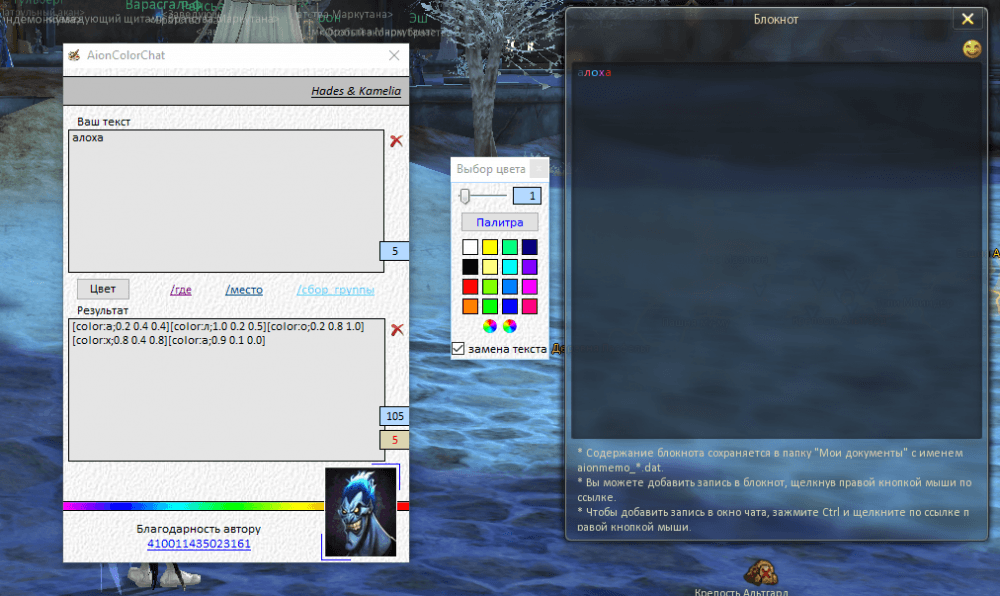
Task: Click the left color wheel icon
Action: (x=489, y=326)
